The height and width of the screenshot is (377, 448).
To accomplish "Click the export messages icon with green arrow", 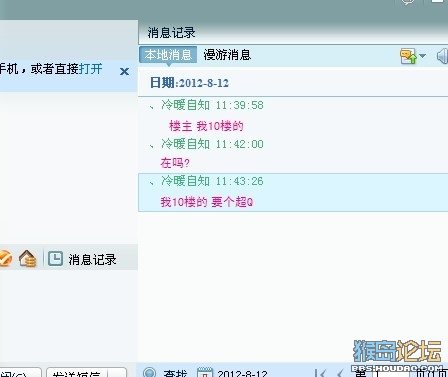I will pyautogui.click(x=408, y=56).
